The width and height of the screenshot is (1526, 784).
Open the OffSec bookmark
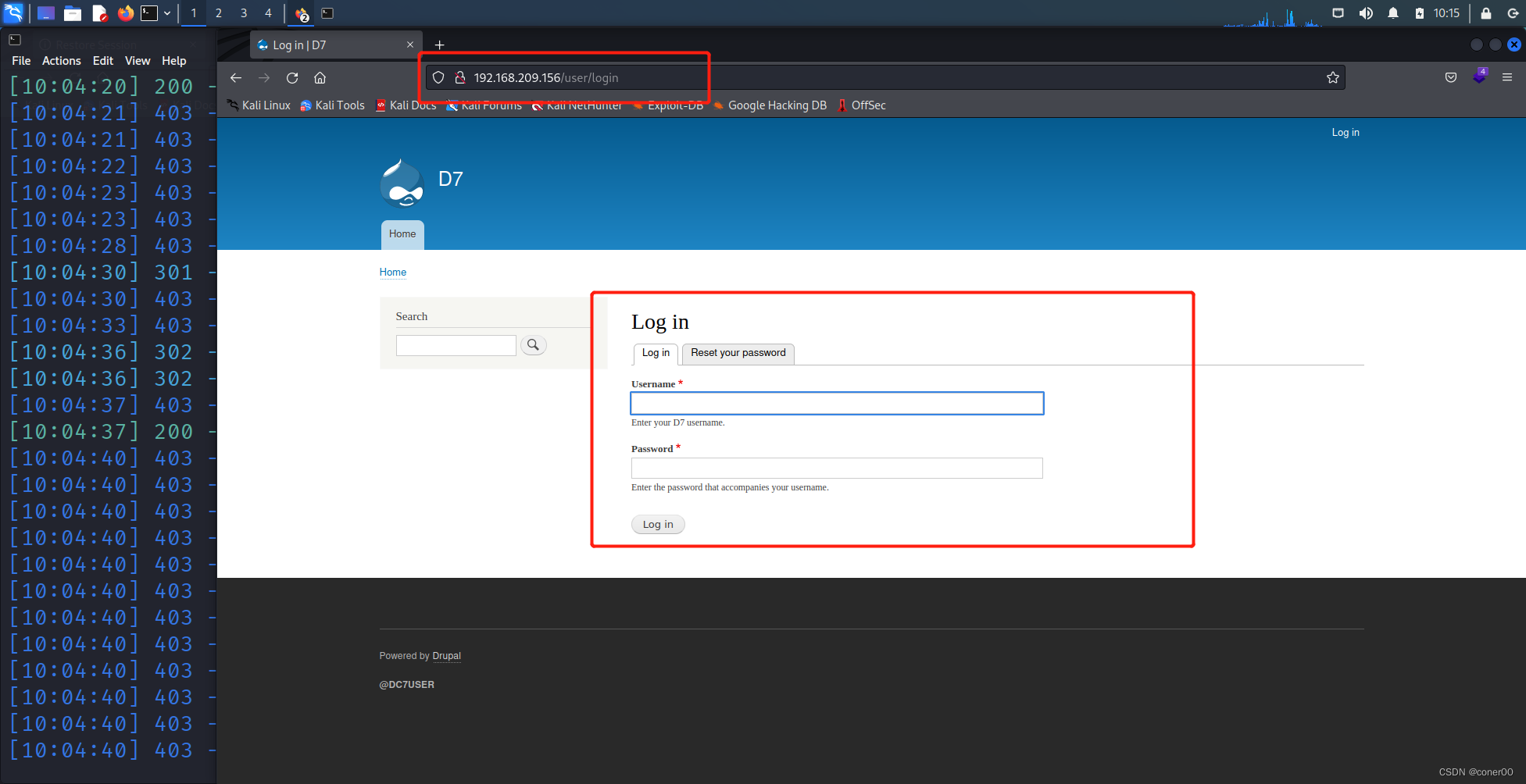point(861,105)
